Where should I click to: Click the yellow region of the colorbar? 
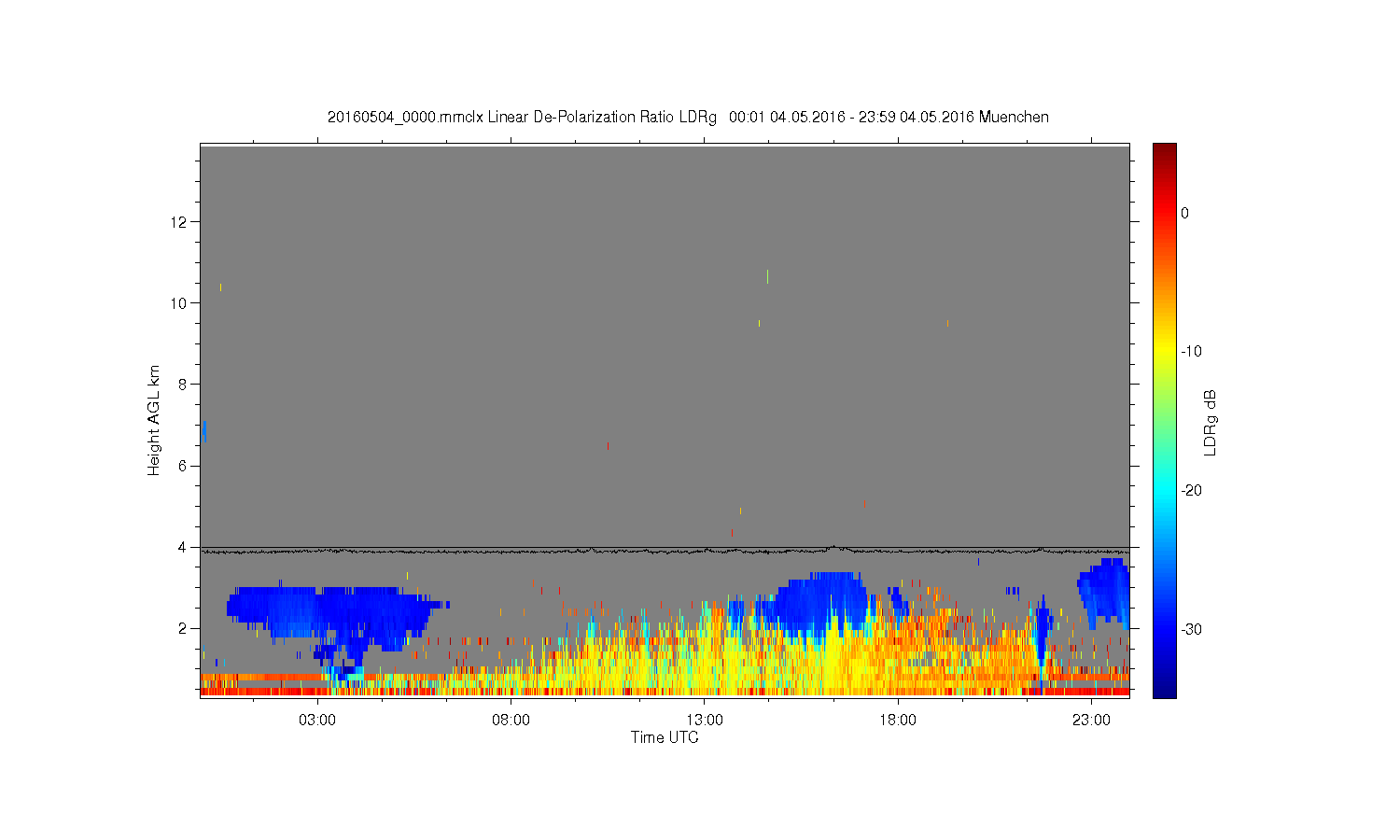point(1165,350)
